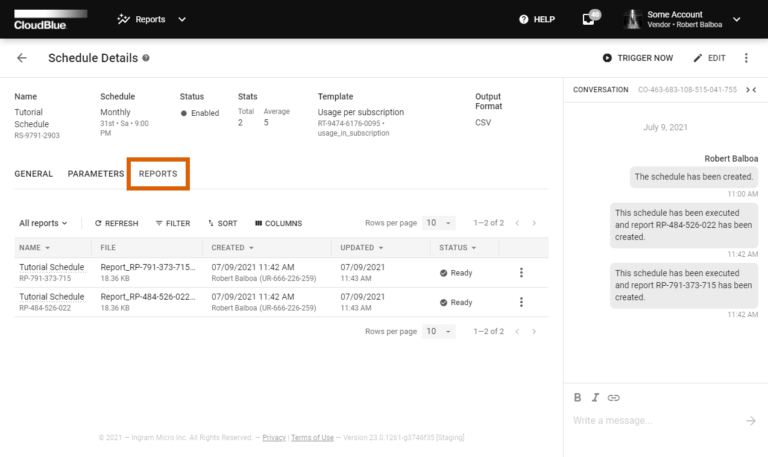
Task: Click file Report_RP-791-373-715
Action: point(147,267)
